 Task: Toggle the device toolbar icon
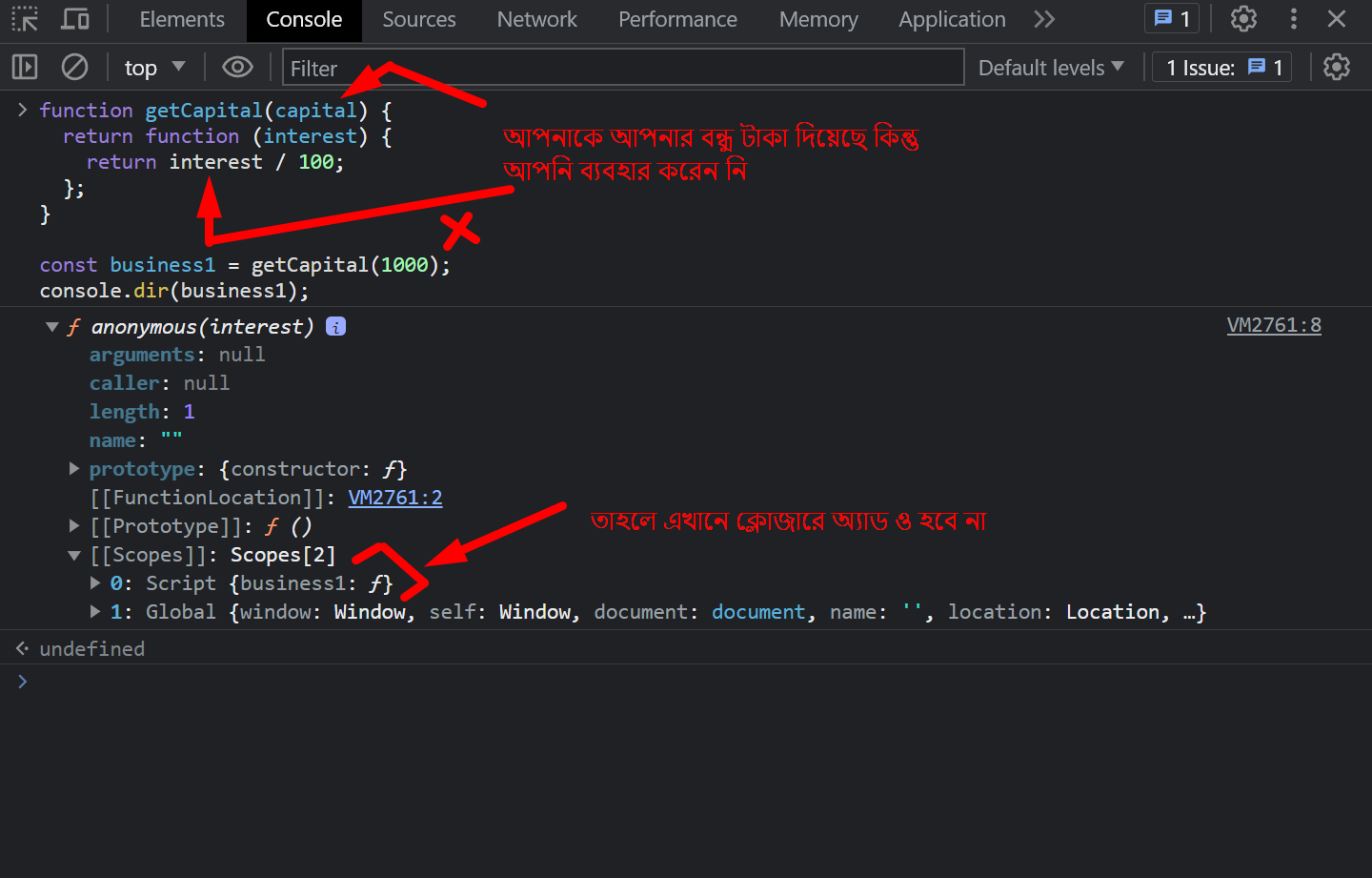pos(75,19)
